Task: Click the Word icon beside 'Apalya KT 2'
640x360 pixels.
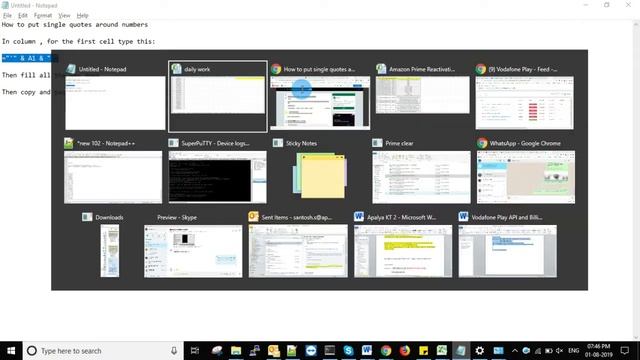Action: click(359, 217)
